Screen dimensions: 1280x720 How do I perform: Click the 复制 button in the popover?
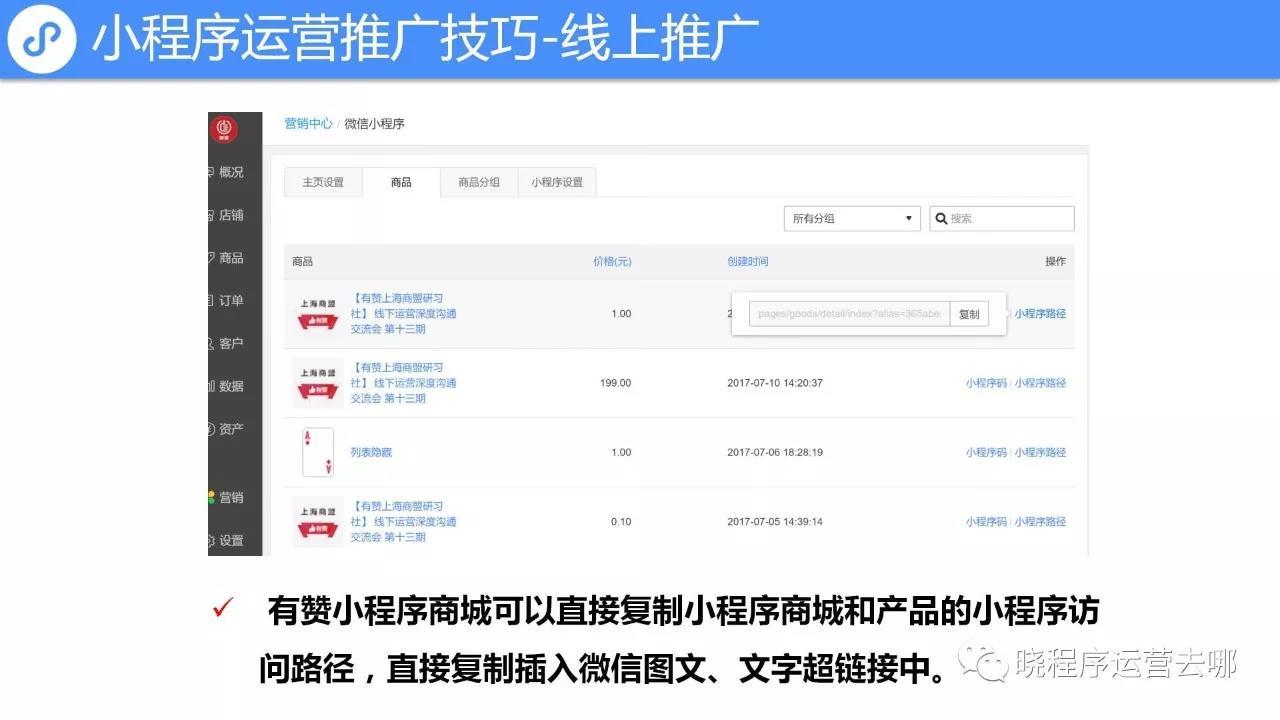tap(969, 313)
